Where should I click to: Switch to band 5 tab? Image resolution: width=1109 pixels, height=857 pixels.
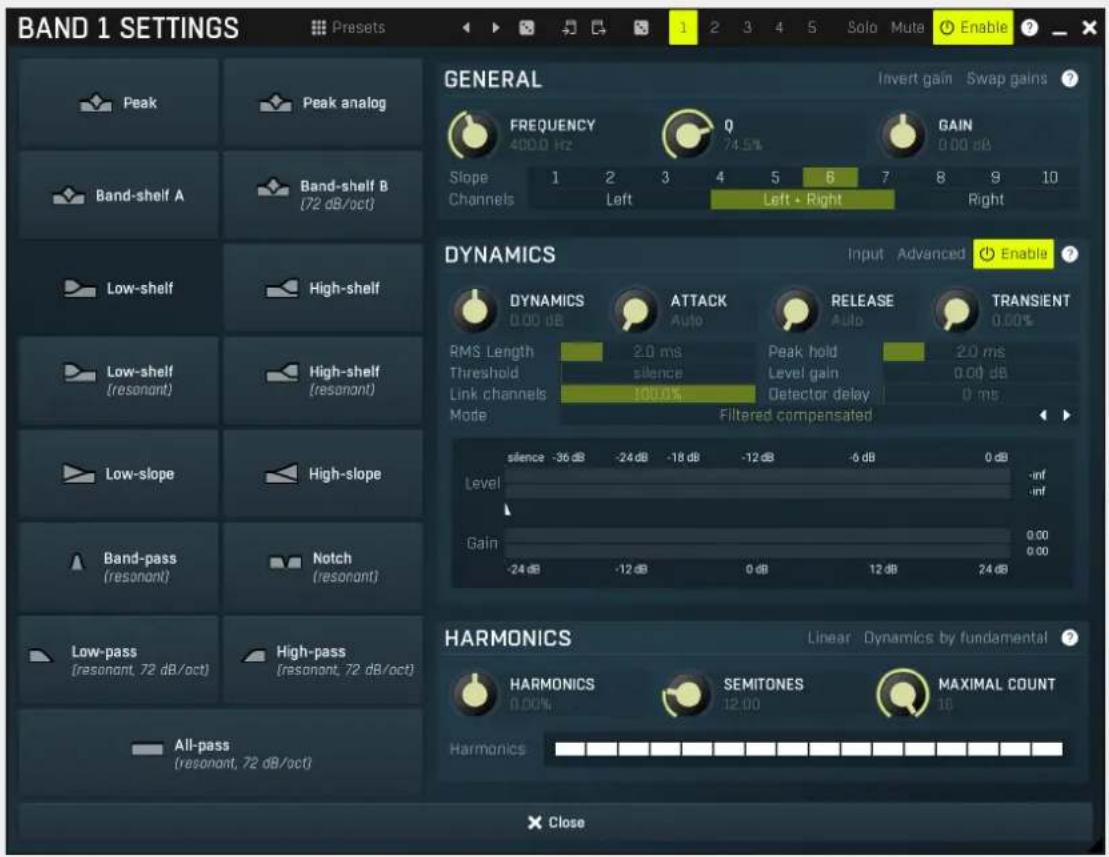click(812, 28)
